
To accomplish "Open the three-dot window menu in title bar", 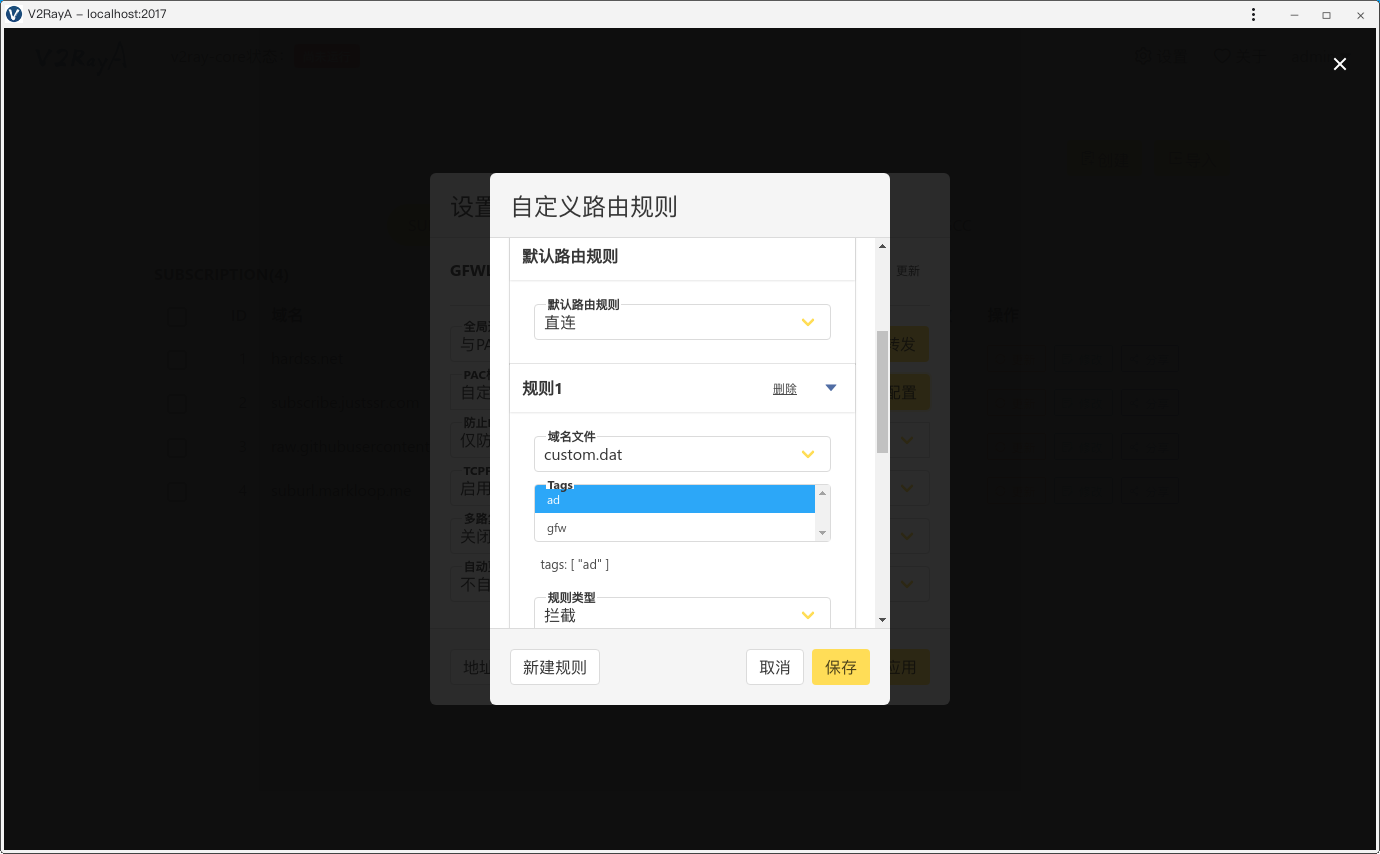I will point(1254,14).
